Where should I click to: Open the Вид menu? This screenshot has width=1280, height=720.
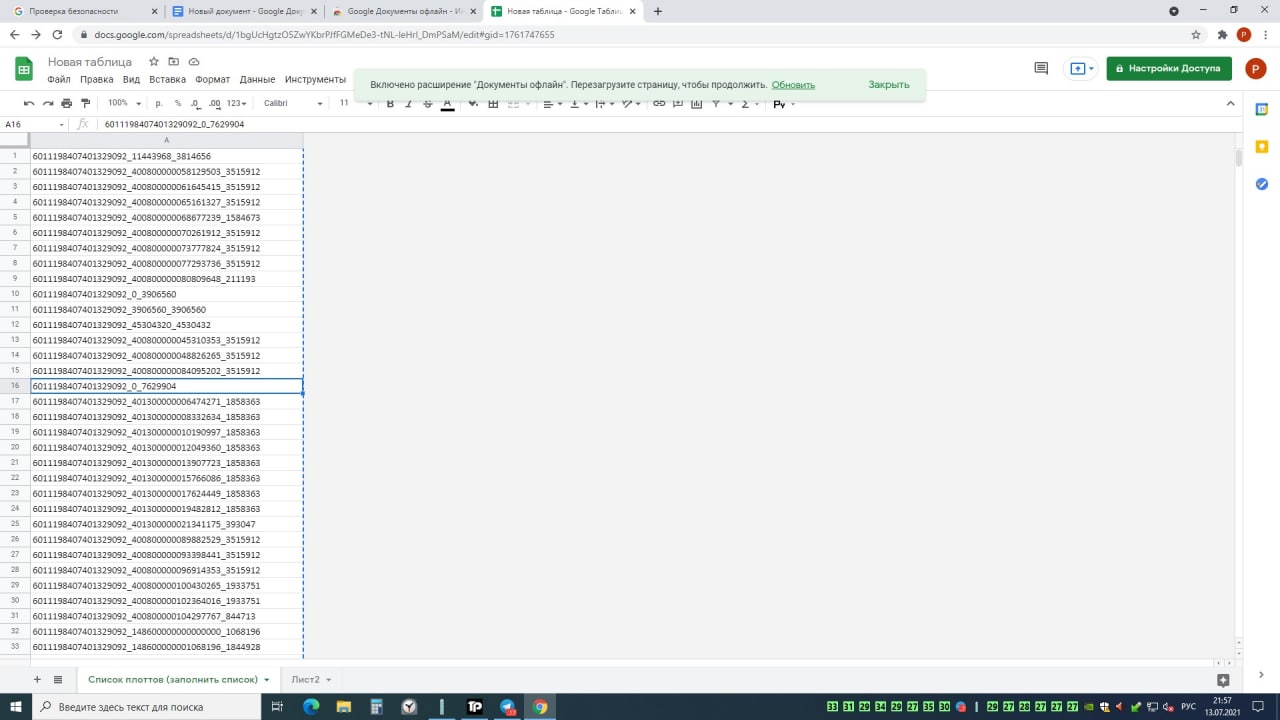pyautogui.click(x=131, y=79)
